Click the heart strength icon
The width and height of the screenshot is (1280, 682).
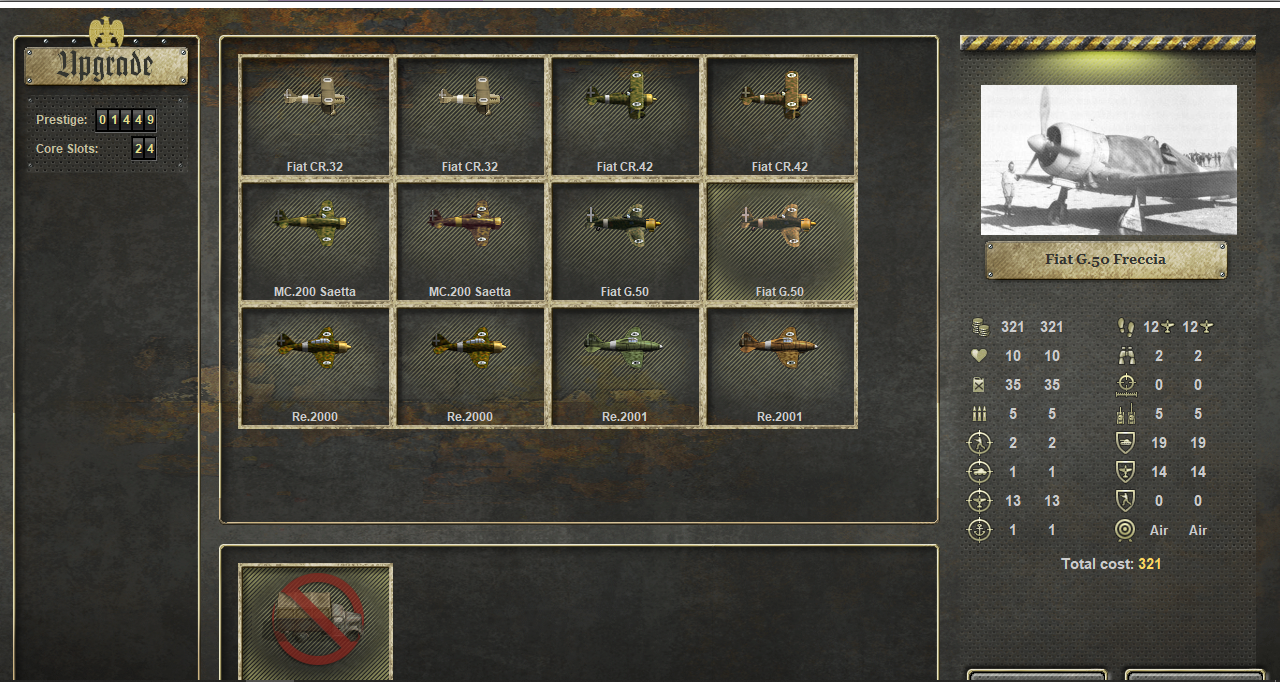tap(980, 356)
